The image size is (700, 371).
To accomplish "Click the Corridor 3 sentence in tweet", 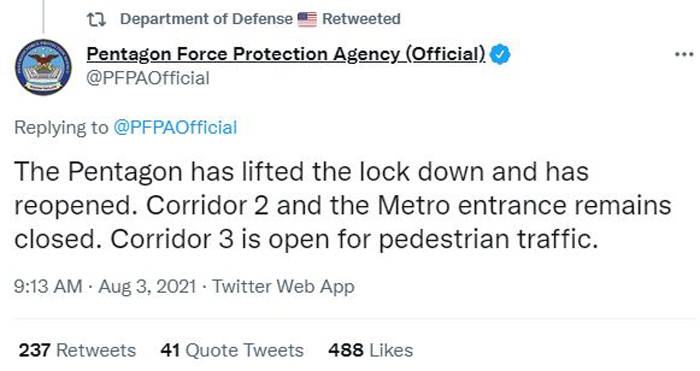I will tap(354, 239).
